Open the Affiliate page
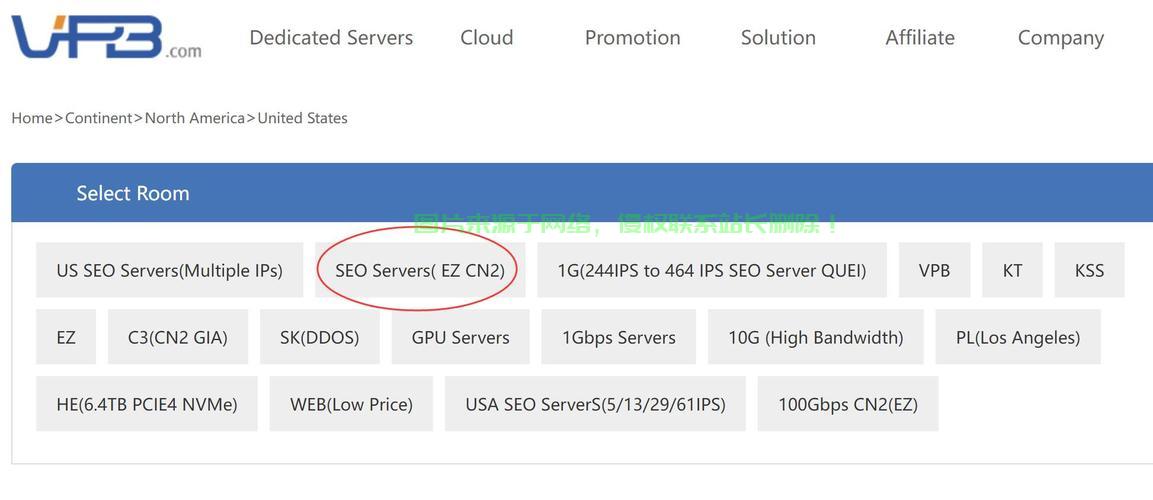This screenshot has width=1153, height=500. [920, 38]
